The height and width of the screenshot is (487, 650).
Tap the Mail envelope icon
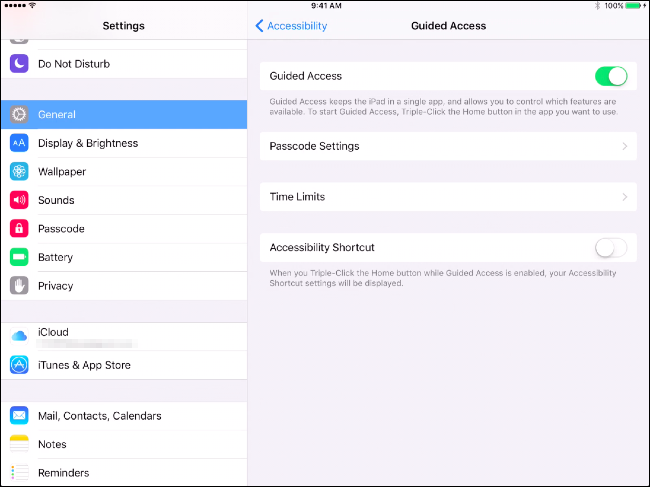point(19,416)
